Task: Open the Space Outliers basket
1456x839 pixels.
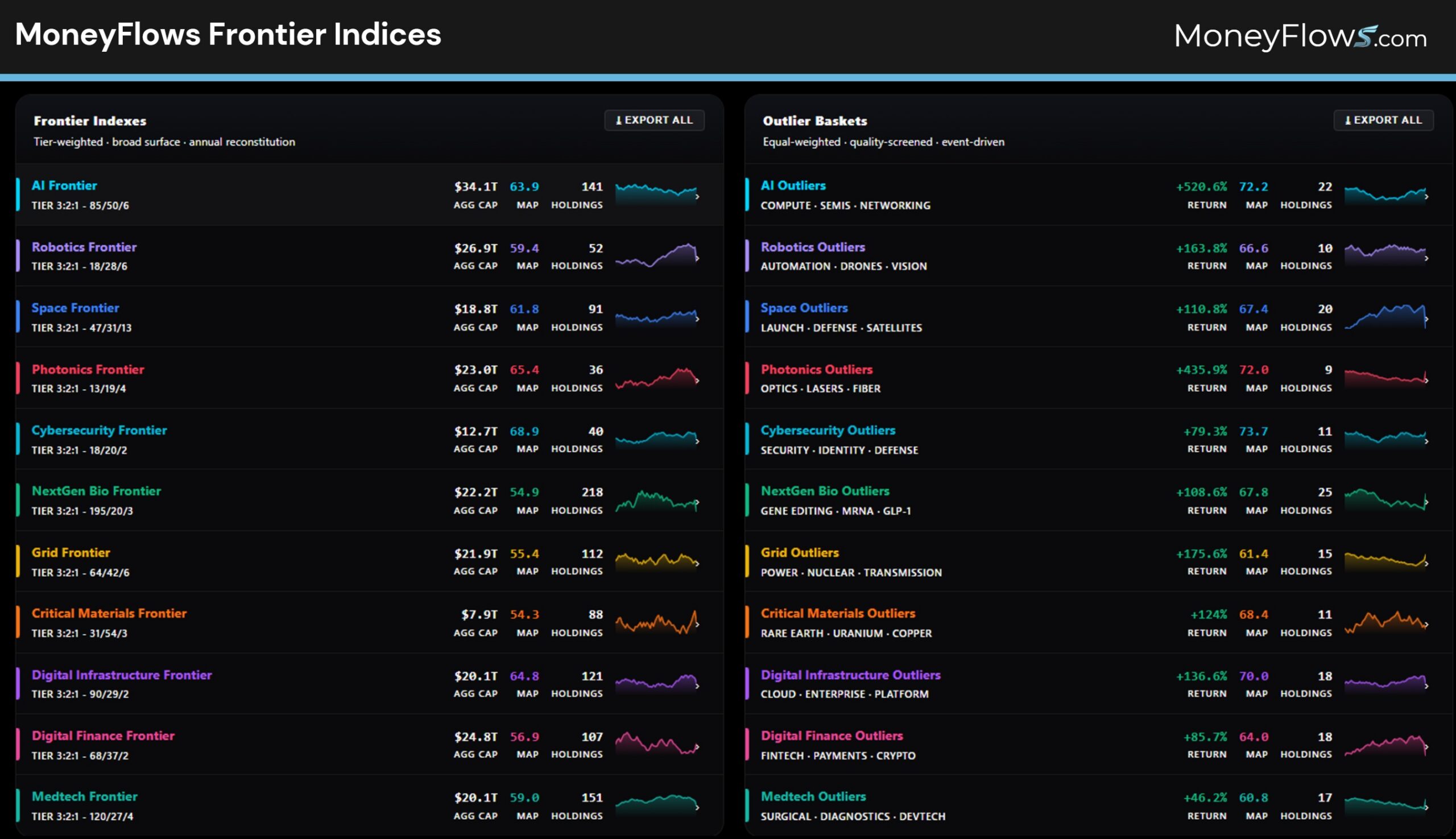Action: tap(1099, 317)
